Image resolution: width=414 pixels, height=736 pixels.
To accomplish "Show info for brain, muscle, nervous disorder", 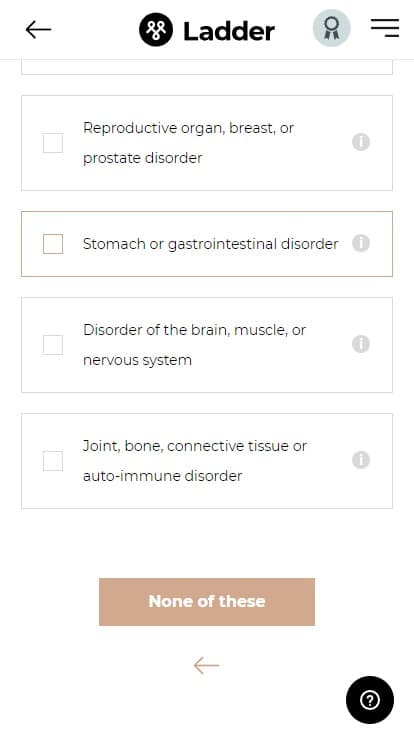I will pos(361,344).
